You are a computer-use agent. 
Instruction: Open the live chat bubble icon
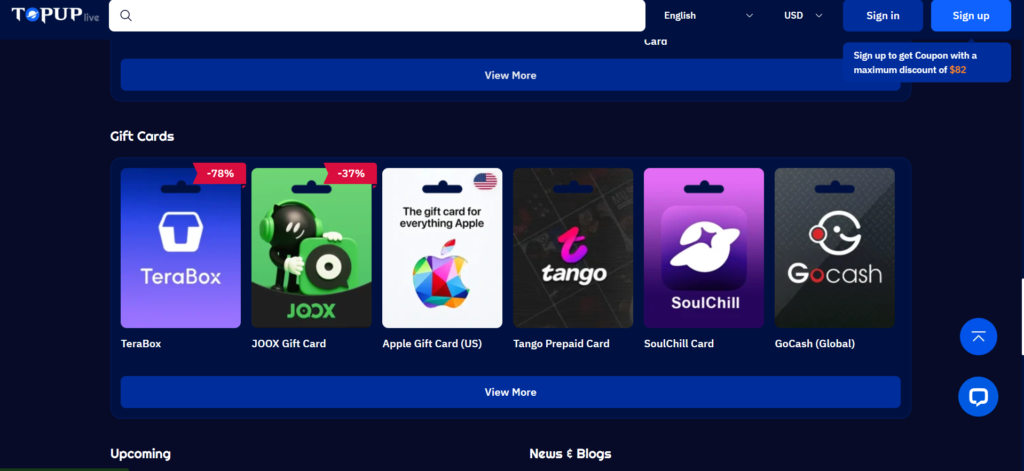click(978, 397)
